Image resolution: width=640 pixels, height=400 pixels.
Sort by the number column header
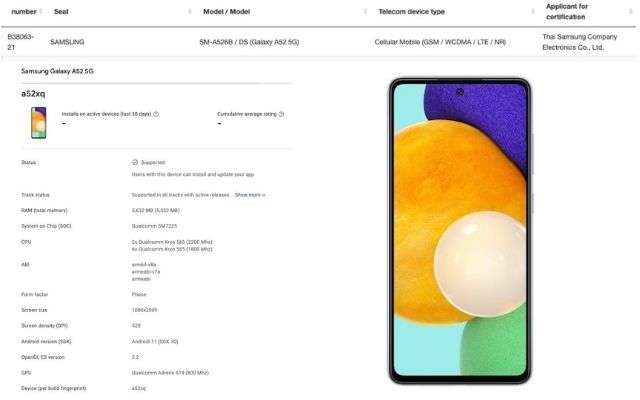click(x=24, y=12)
